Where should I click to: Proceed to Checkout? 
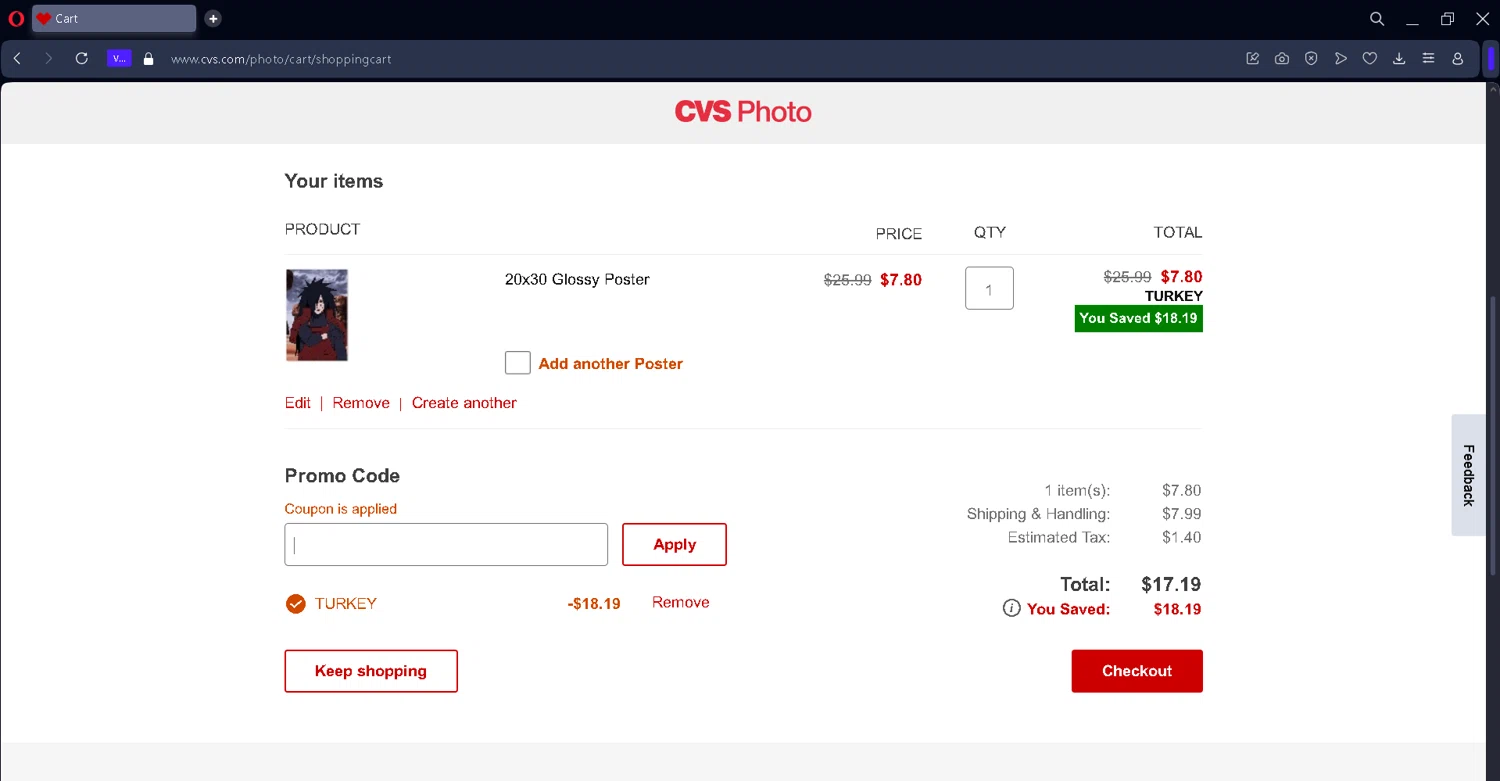coord(1137,671)
